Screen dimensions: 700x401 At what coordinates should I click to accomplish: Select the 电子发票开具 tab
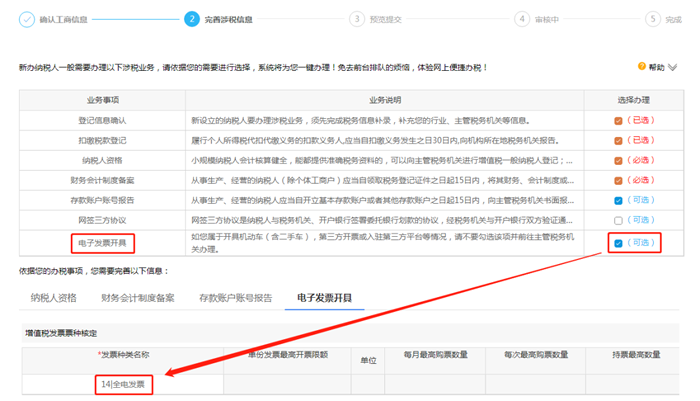tap(324, 298)
